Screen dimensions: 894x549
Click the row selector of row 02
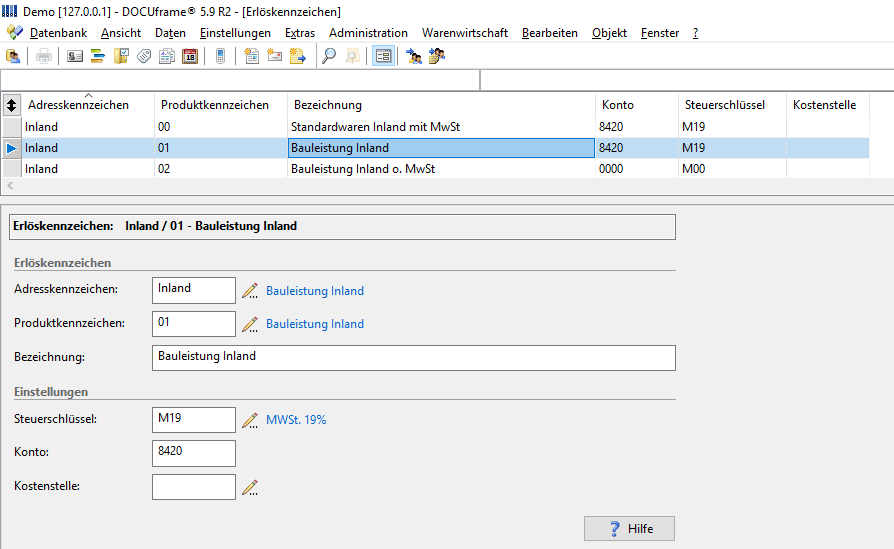(11, 169)
